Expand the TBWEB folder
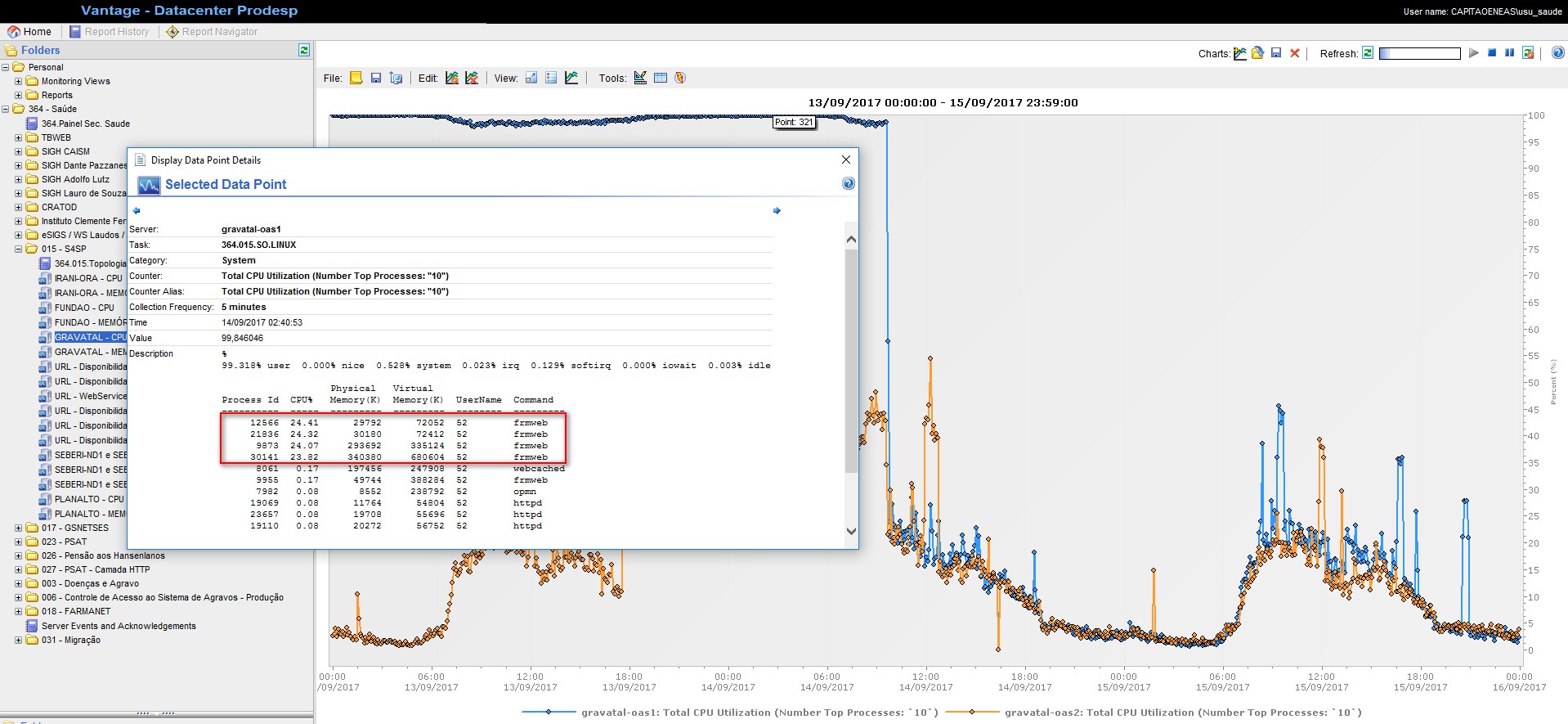The width and height of the screenshot is (1568, 724). point(19,137)
